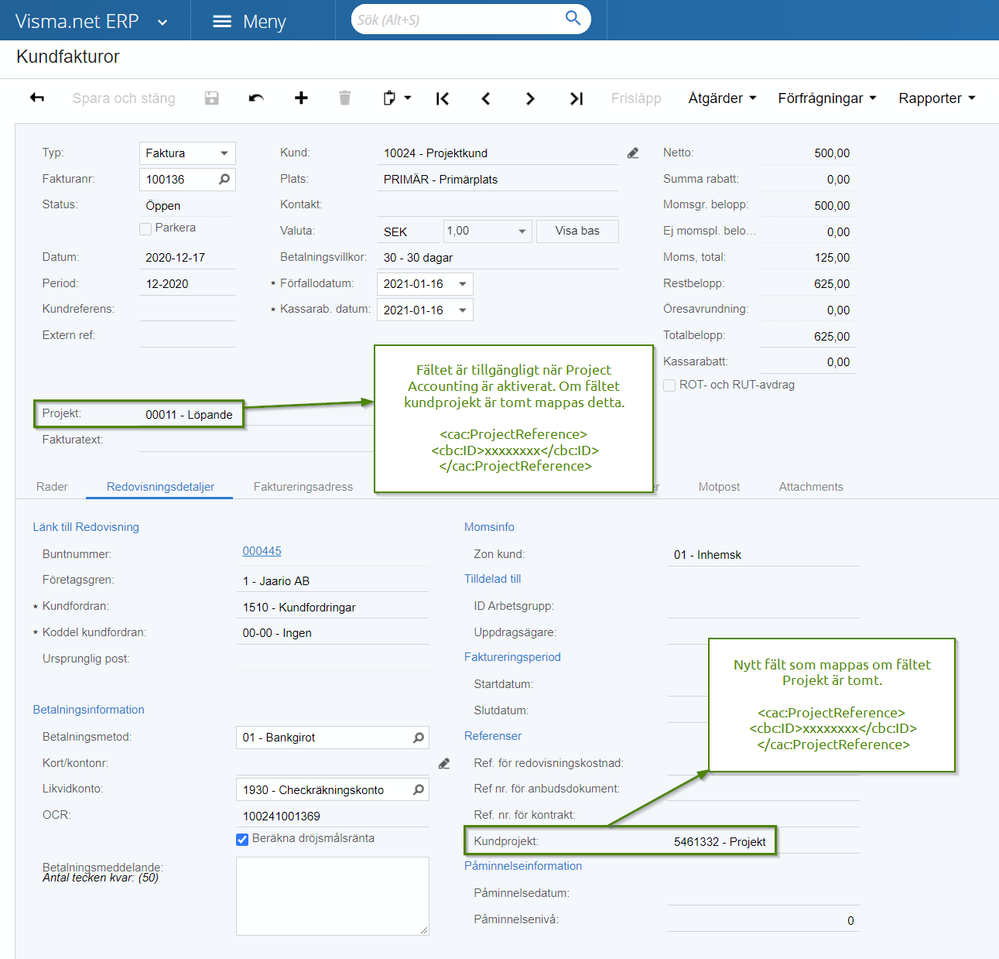
Task: Click the back arrow toolbar icon
Action: pos(37,97)
